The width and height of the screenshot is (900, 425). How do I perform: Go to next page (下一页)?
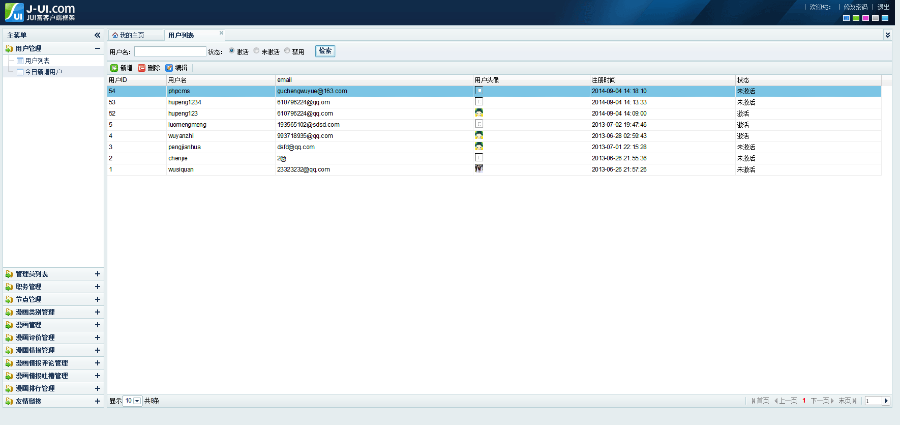(x=822, y=400)
